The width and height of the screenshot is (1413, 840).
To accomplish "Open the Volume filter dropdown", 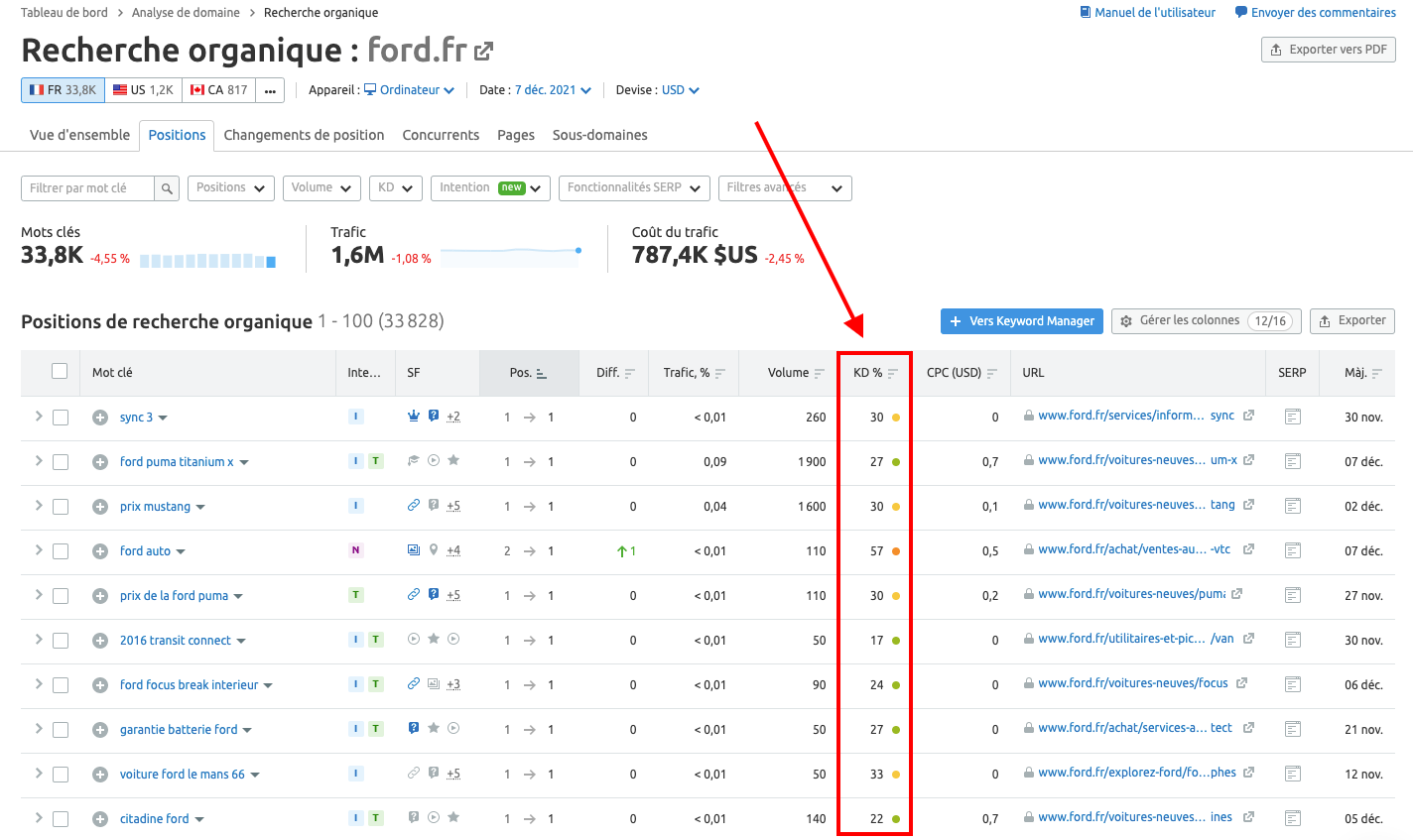I will [321, 188].
